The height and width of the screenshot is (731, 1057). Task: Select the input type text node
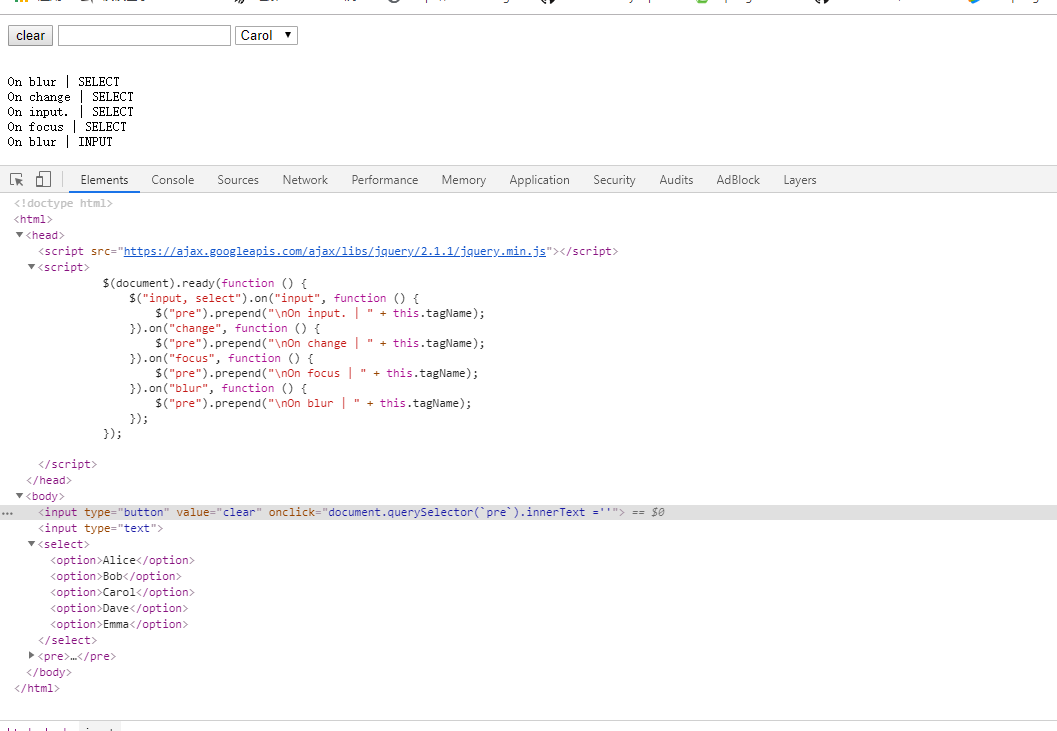100,528
